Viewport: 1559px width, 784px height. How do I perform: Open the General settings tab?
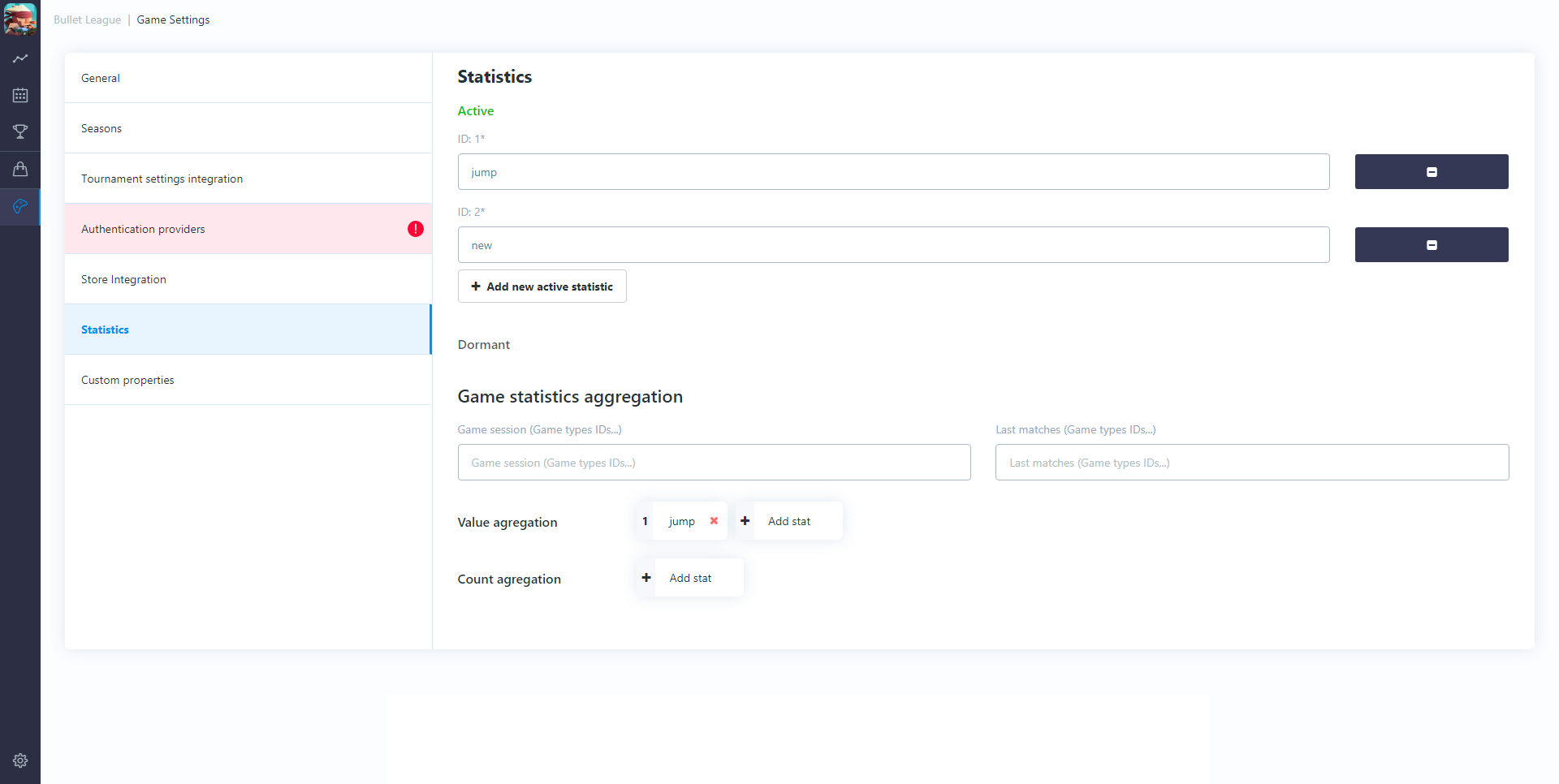[101, 79]
